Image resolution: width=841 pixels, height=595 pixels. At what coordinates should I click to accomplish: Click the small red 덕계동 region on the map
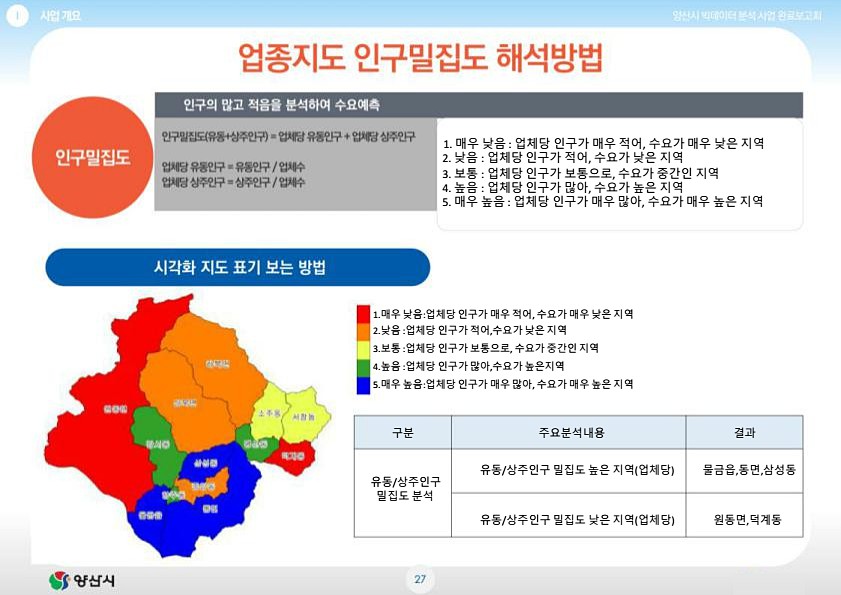pyautogui.click(x=293, y=457)
